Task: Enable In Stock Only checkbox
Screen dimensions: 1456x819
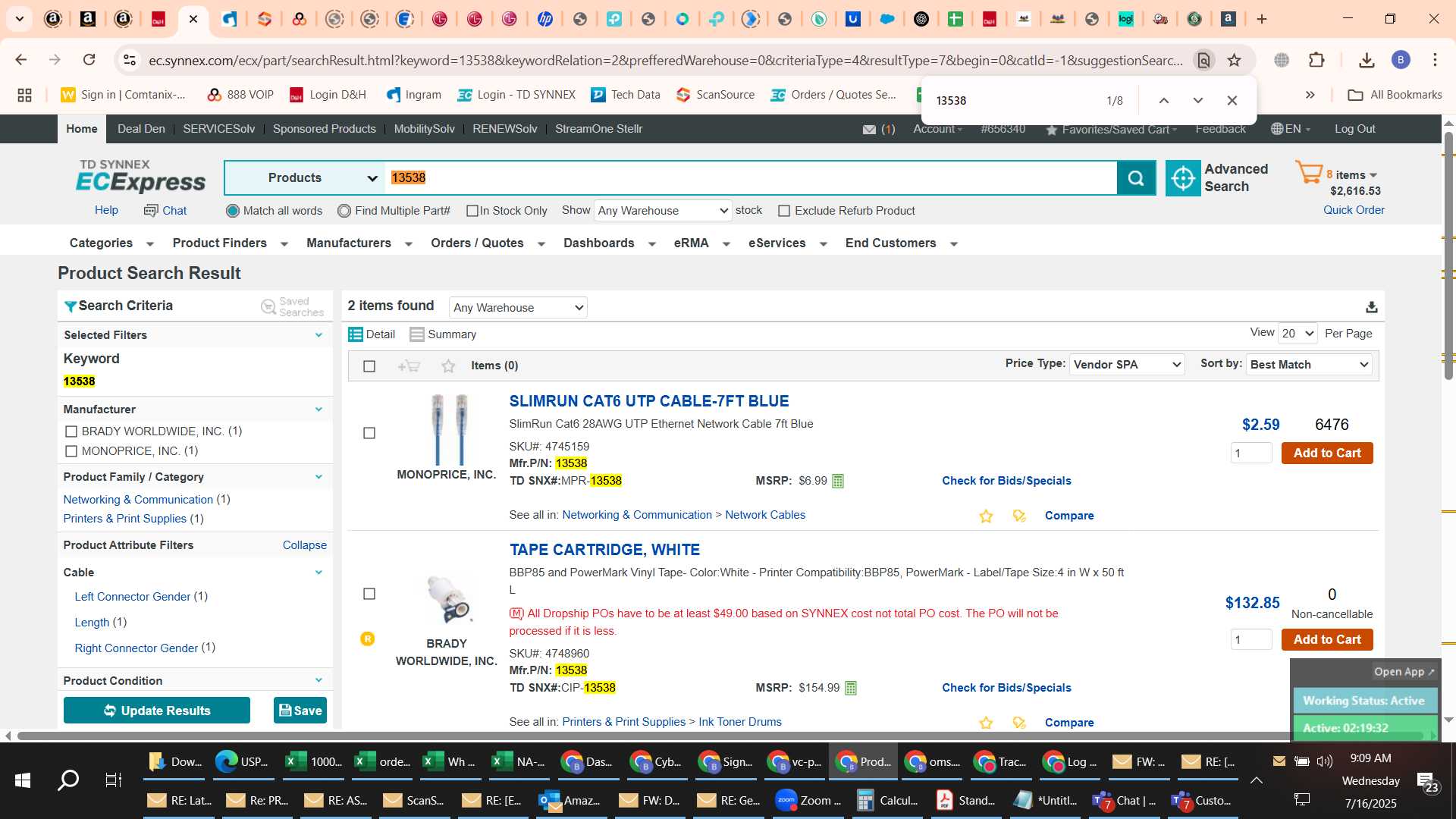Action: coord(472,211)
